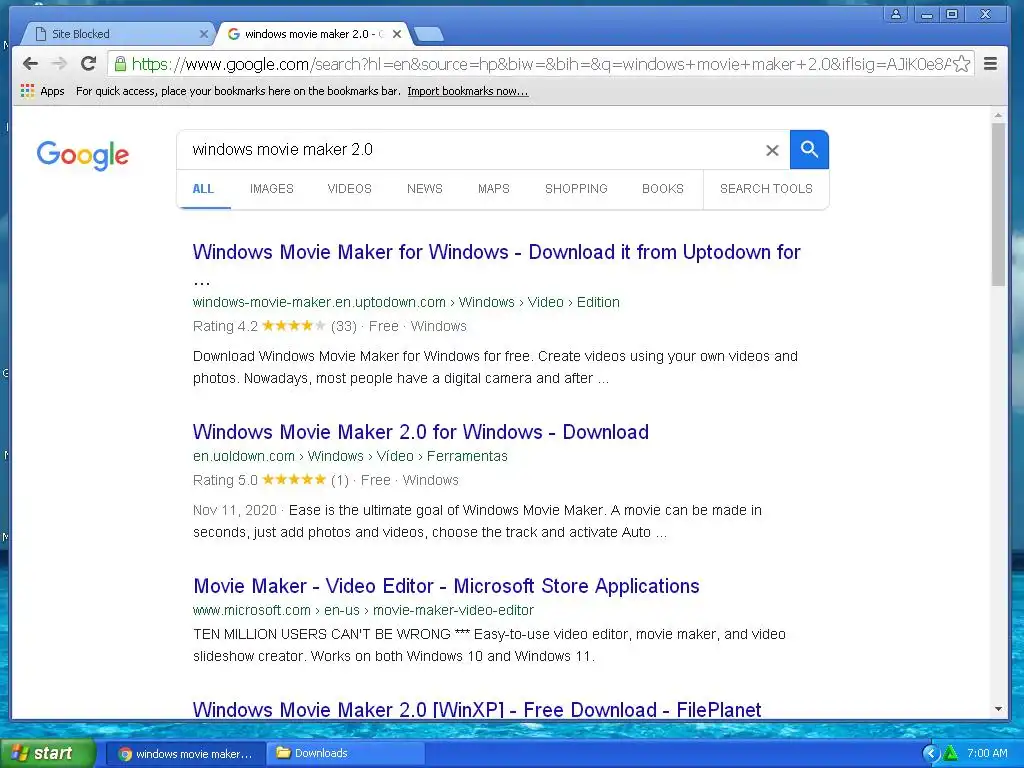Open a new browser tab
Image resolution: width=1024 pixels, height=768 pixels.
428,34
